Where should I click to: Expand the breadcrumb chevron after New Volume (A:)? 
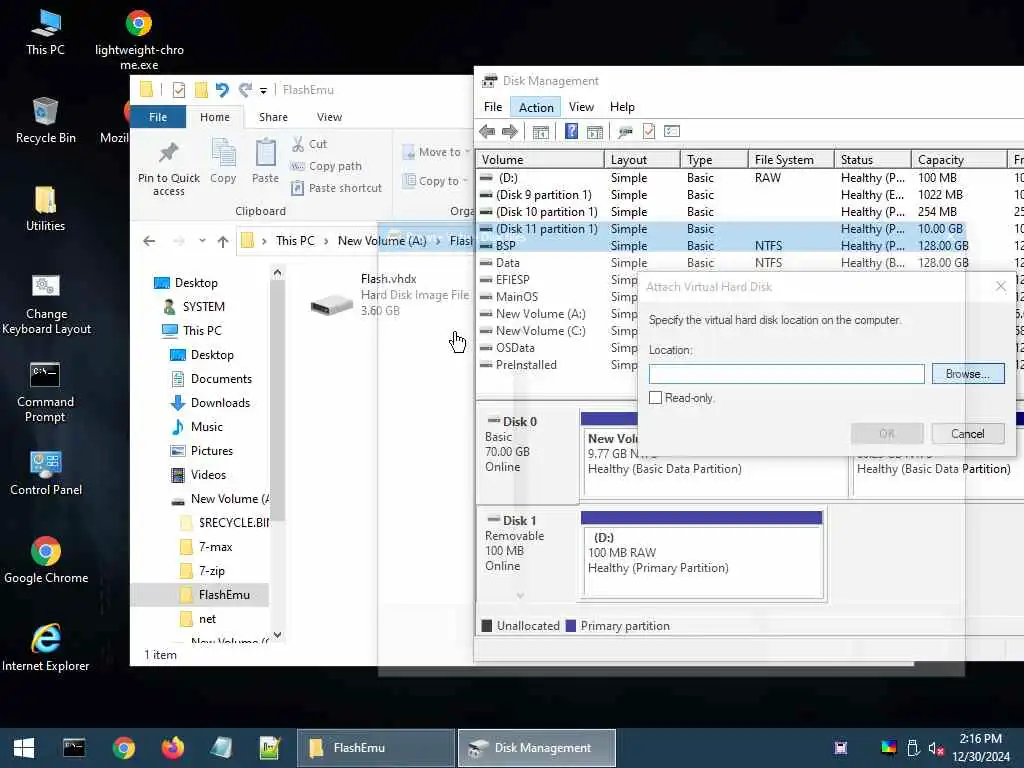[x=438, y=241]
